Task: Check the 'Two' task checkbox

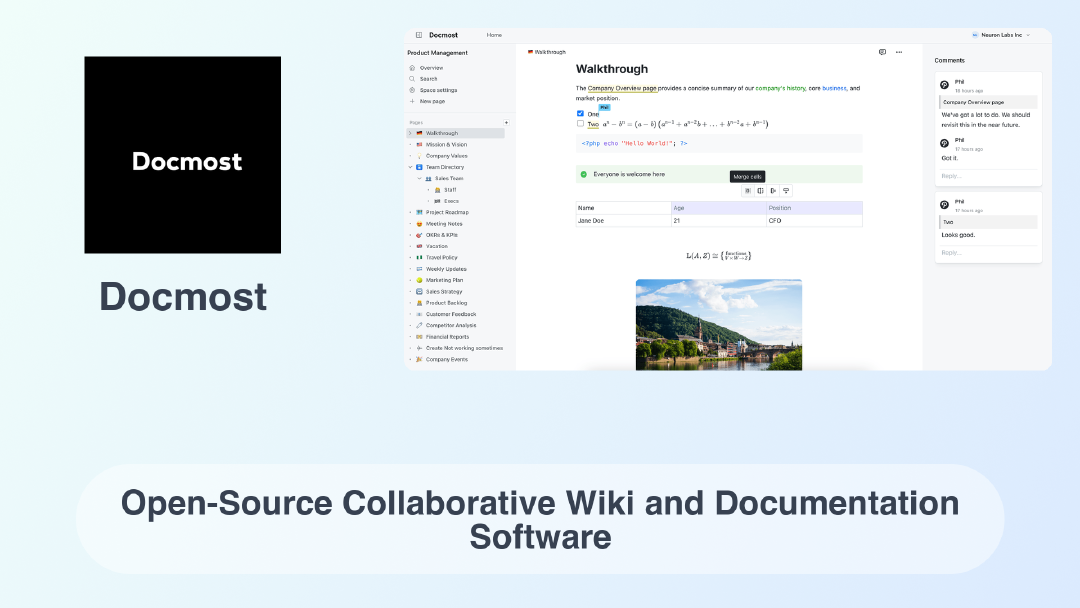Action: click(x=580, y=124)
